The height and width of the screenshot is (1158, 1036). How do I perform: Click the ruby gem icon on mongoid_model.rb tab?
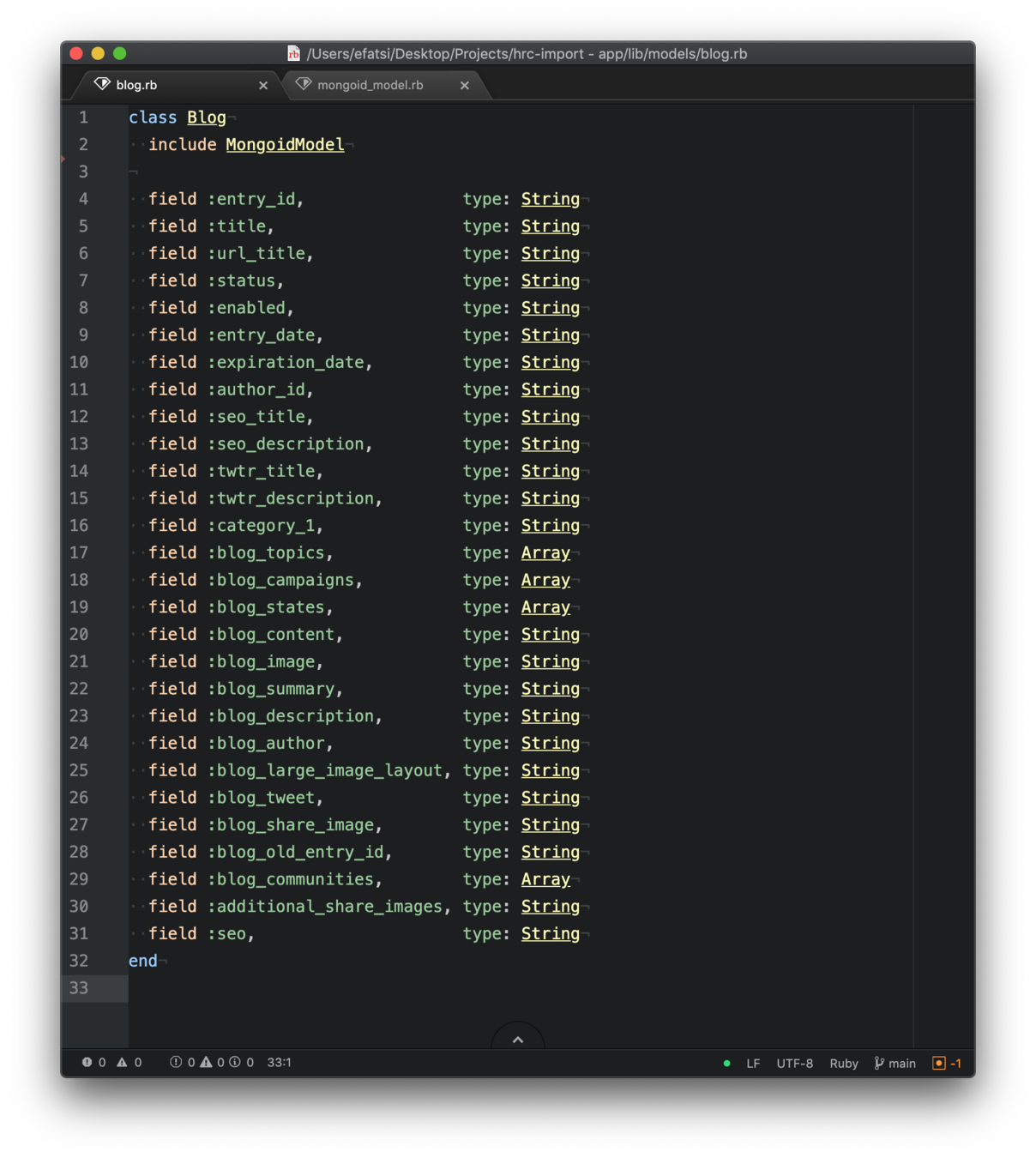coord(304,84)
